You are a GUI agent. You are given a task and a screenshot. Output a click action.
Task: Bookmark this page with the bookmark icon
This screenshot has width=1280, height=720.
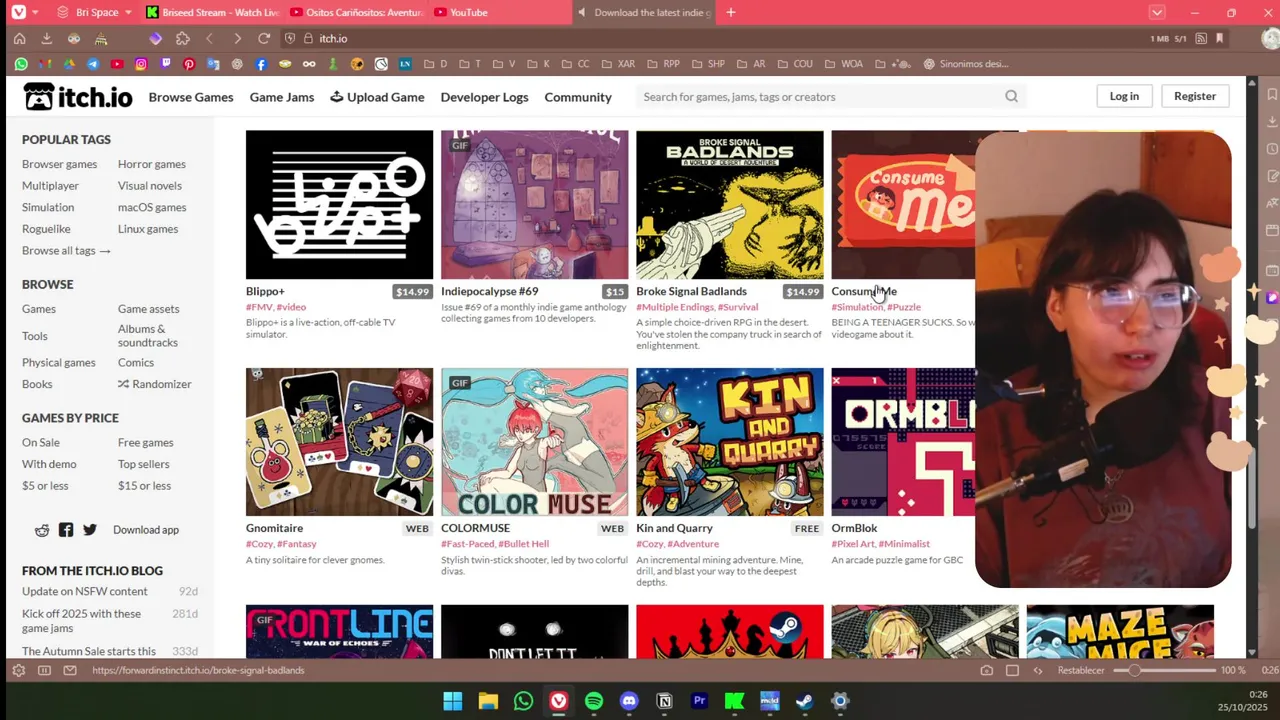pos(1219,38)
